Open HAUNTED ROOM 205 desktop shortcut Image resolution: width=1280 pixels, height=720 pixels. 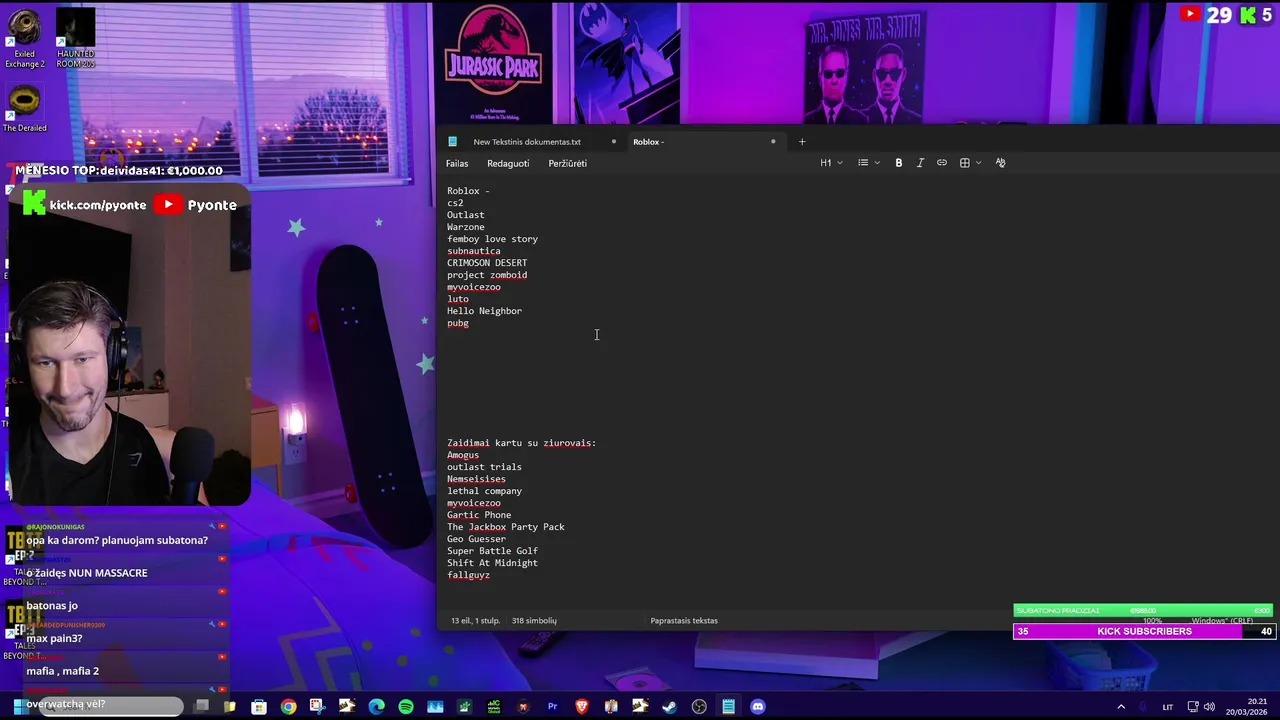75,39
